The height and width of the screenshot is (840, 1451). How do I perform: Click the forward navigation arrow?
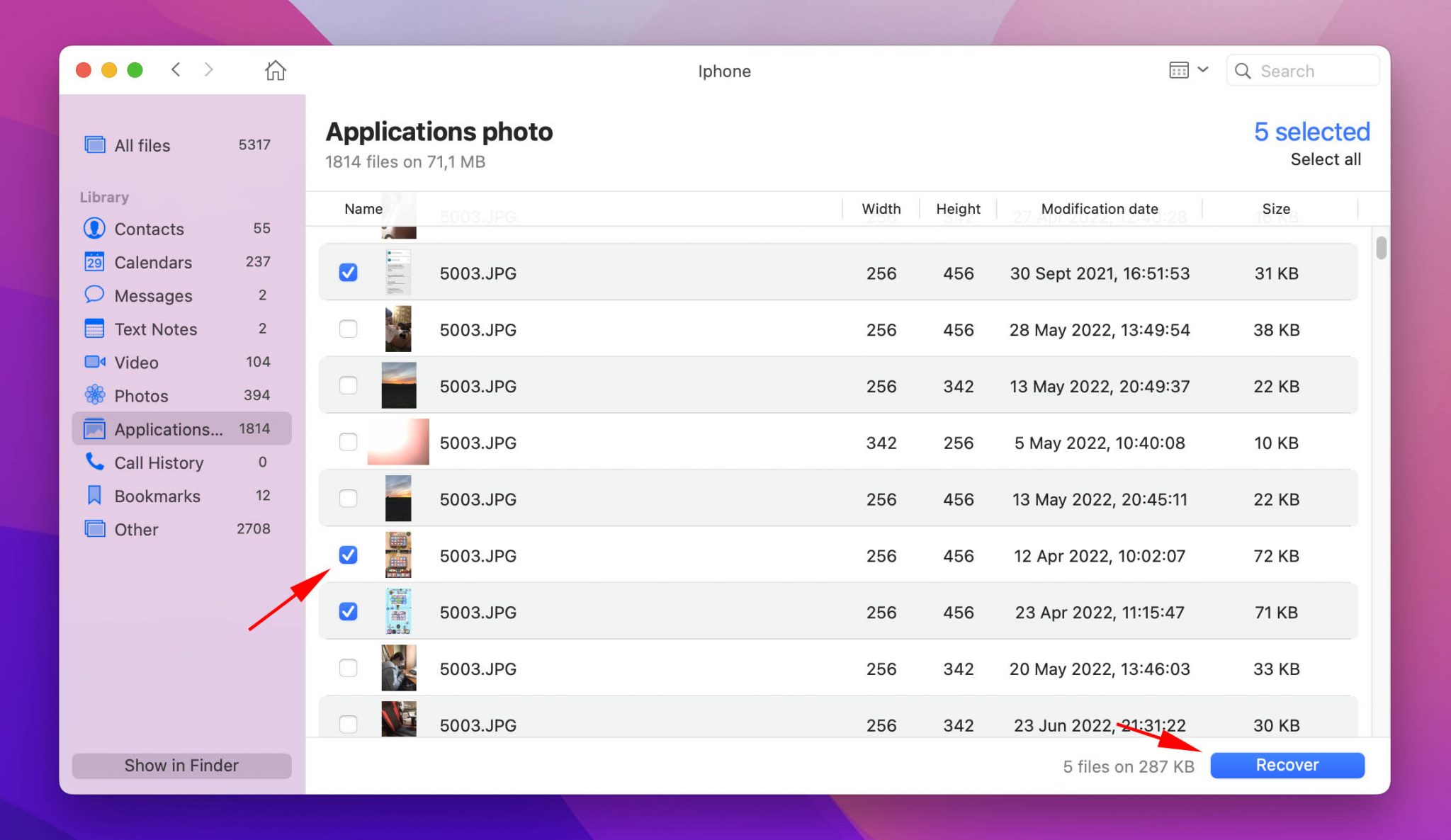coord(208,69)
